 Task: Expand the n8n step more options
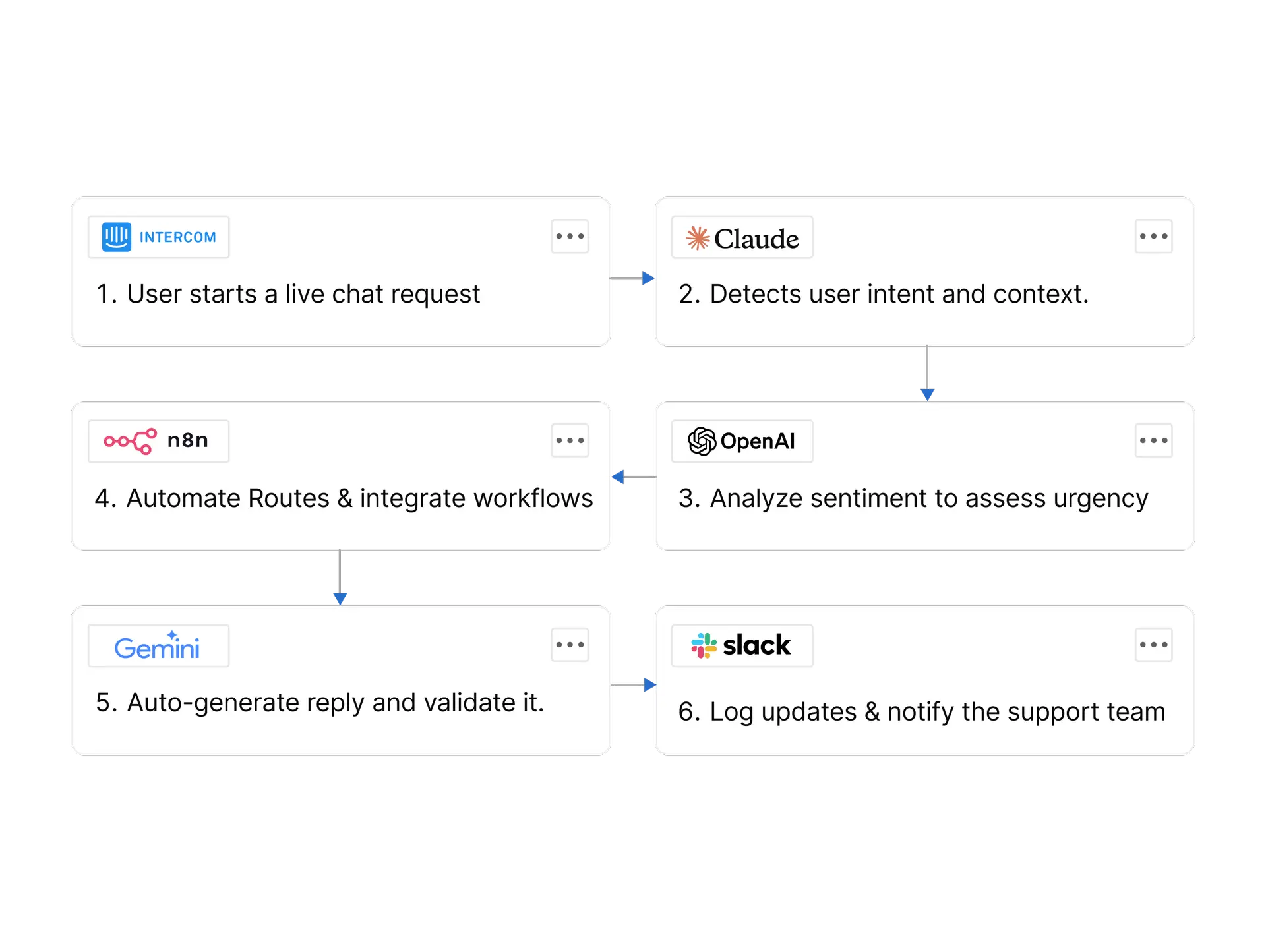(x=570, y=440)
